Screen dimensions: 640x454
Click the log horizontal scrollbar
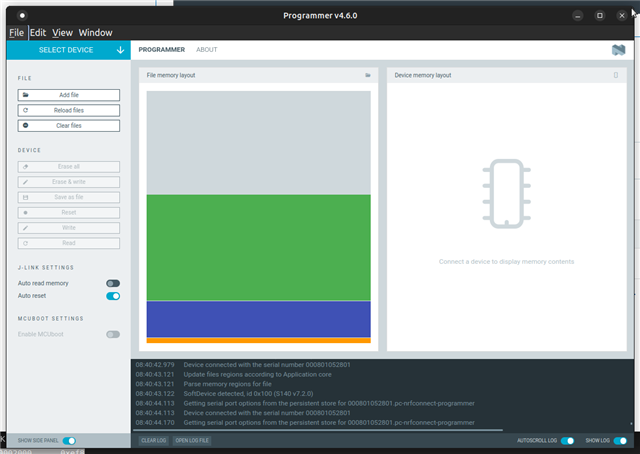point(318,430)
